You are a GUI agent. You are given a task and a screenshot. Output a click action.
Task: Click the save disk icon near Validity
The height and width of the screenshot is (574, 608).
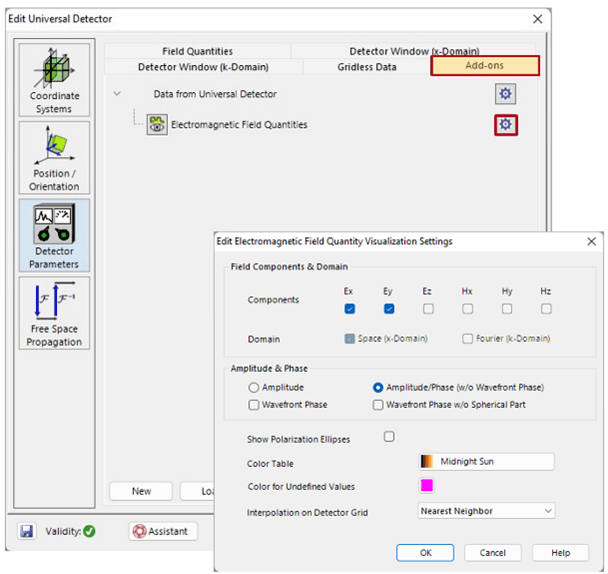coord(27,531)
